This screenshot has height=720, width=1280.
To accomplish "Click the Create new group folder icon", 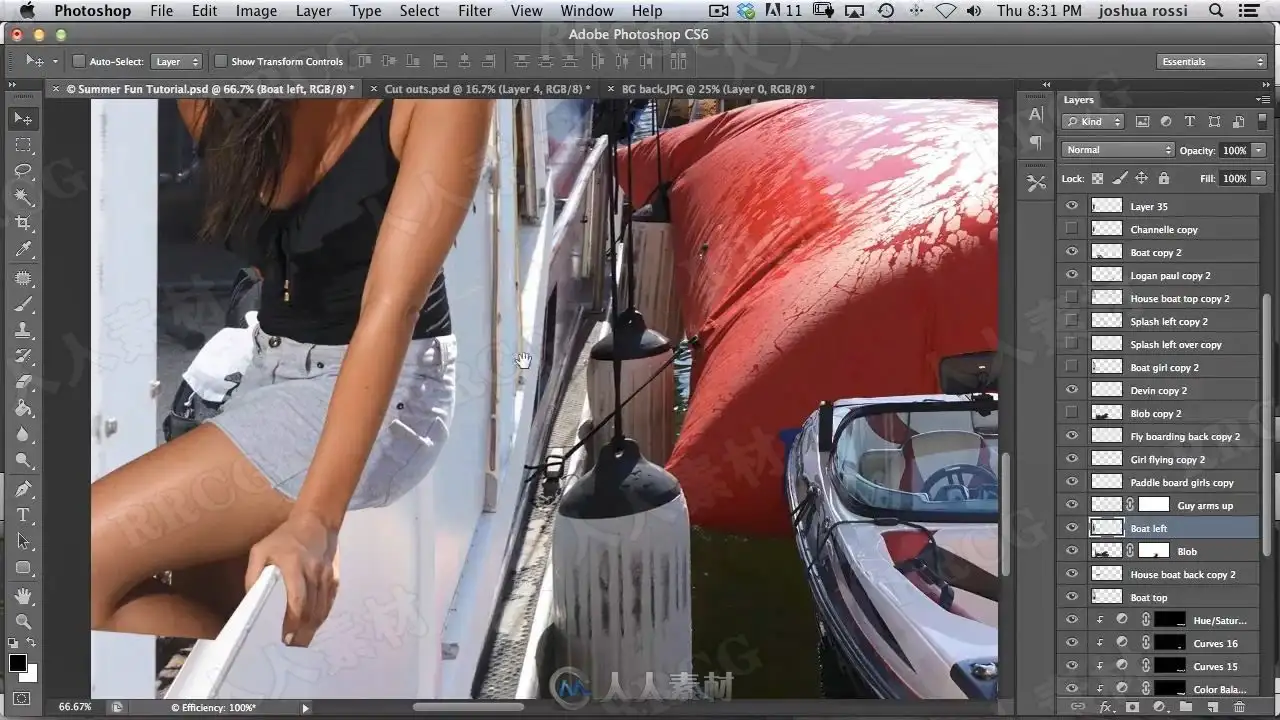I will pyautogui.click(x=1185, y=707).
